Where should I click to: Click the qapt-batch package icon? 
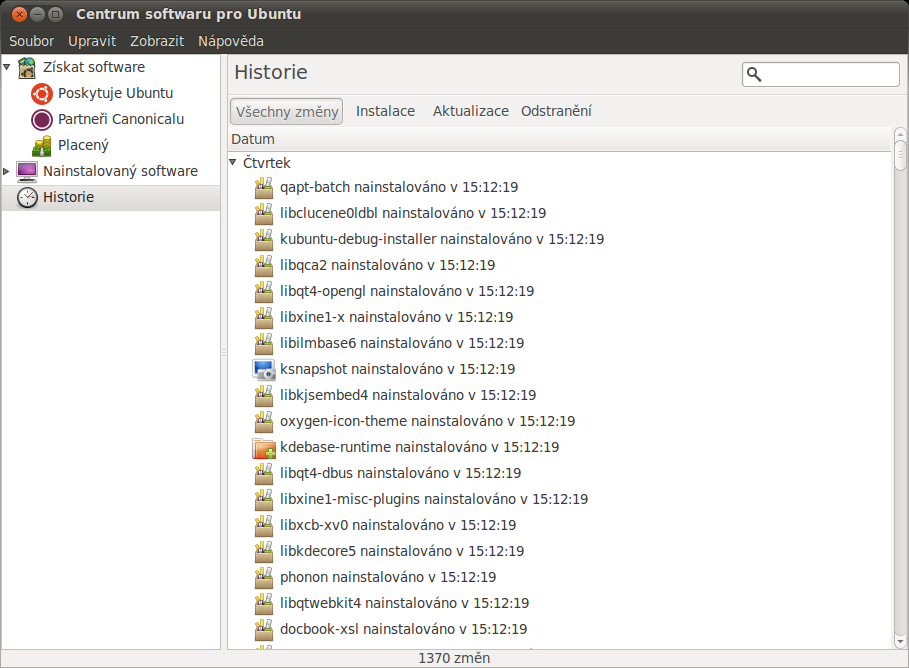click(263, 187)
